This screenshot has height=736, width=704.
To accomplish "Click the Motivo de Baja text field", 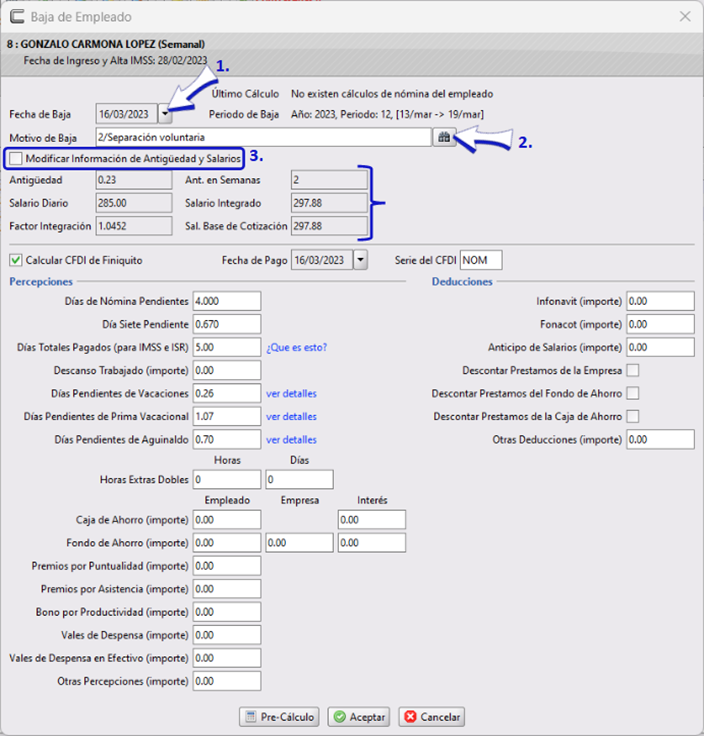I will point(263,137).
